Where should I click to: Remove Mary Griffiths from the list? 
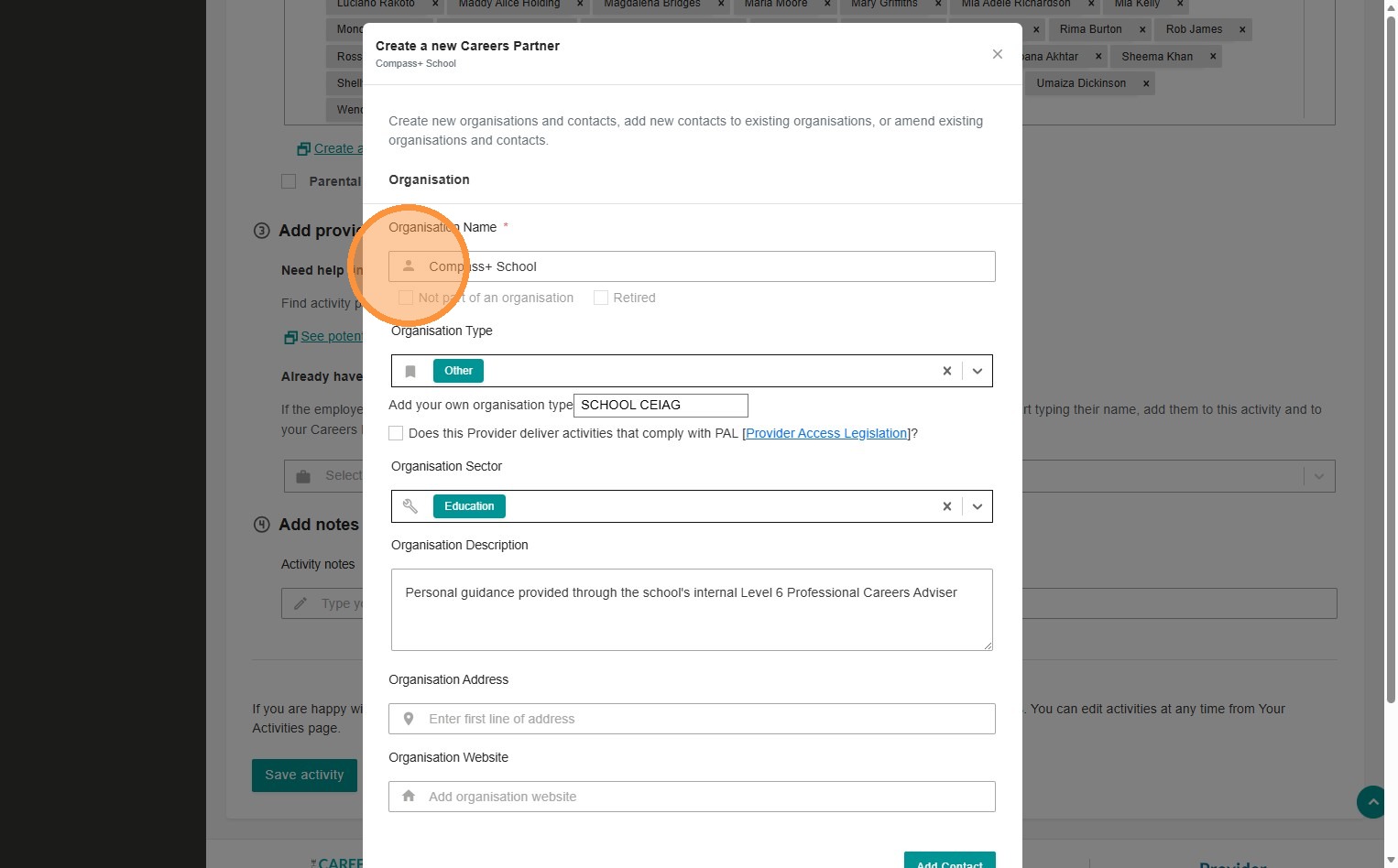938,4
